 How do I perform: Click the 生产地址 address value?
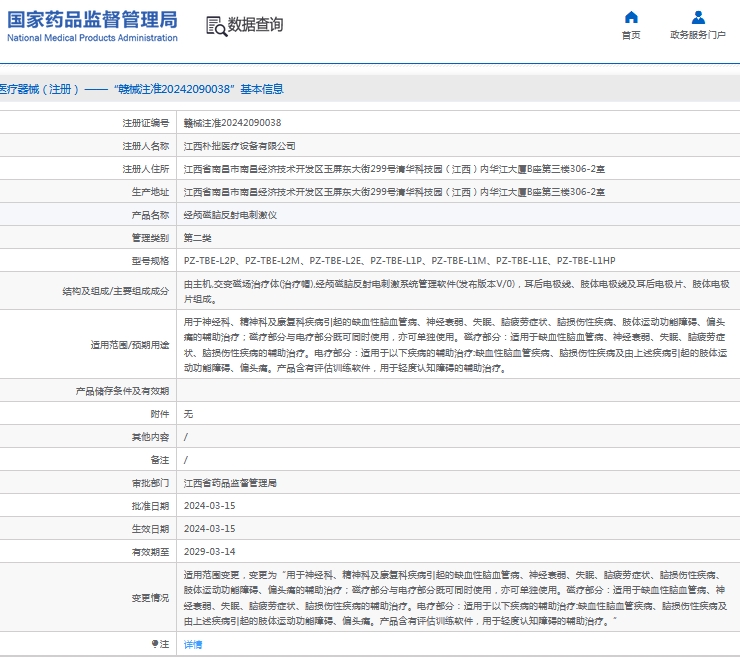(x=394, y=192)
